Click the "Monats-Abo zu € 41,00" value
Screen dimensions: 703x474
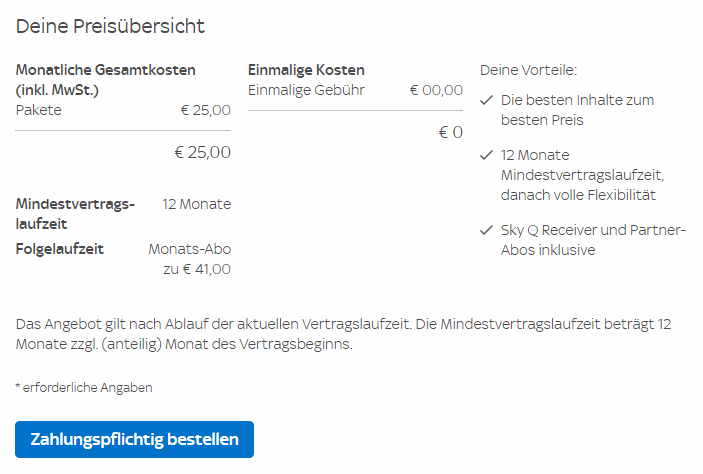[x=190, y=259]
